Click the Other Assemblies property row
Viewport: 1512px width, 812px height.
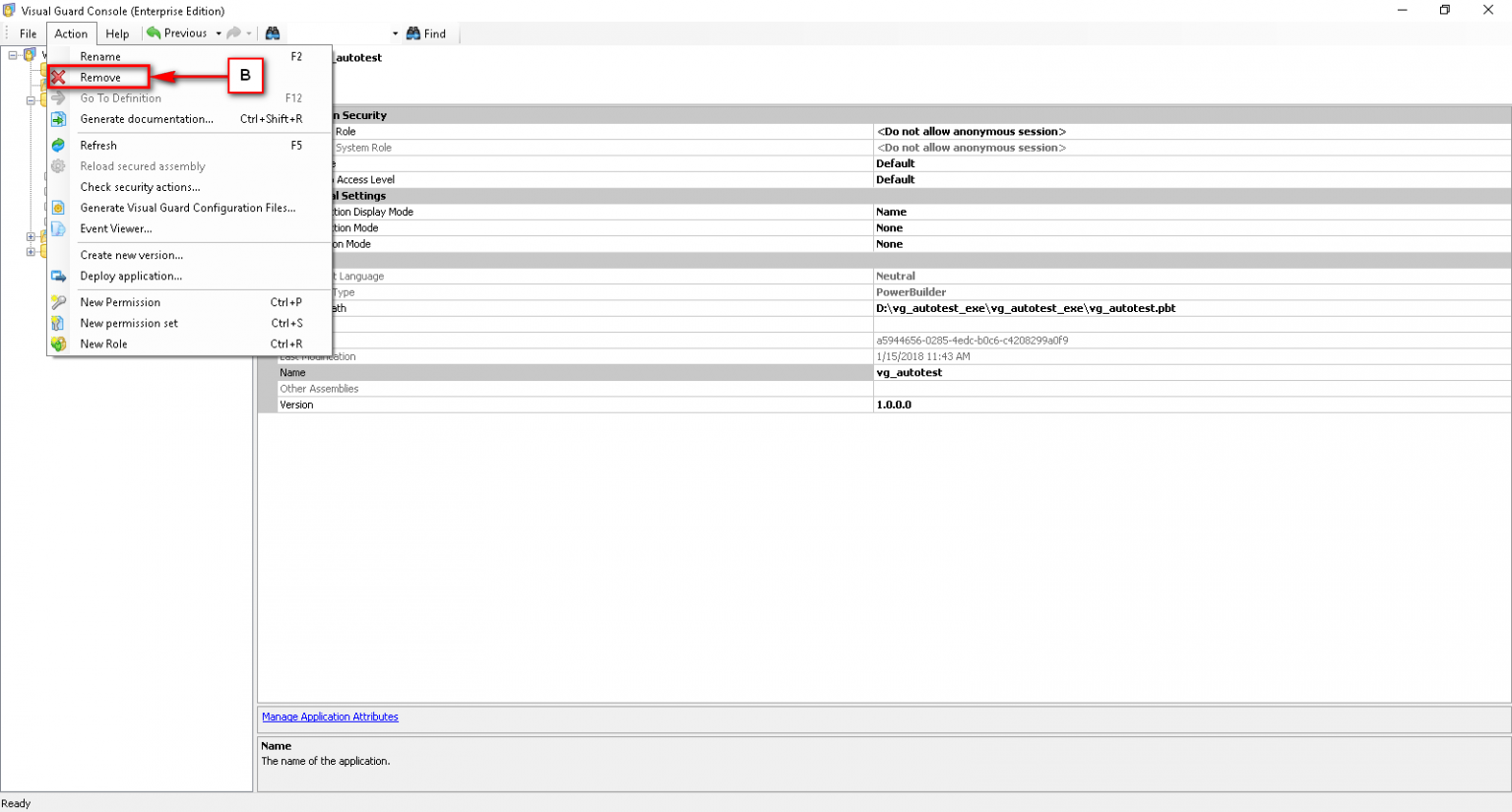pyautogui.click(x=884, y=389)
